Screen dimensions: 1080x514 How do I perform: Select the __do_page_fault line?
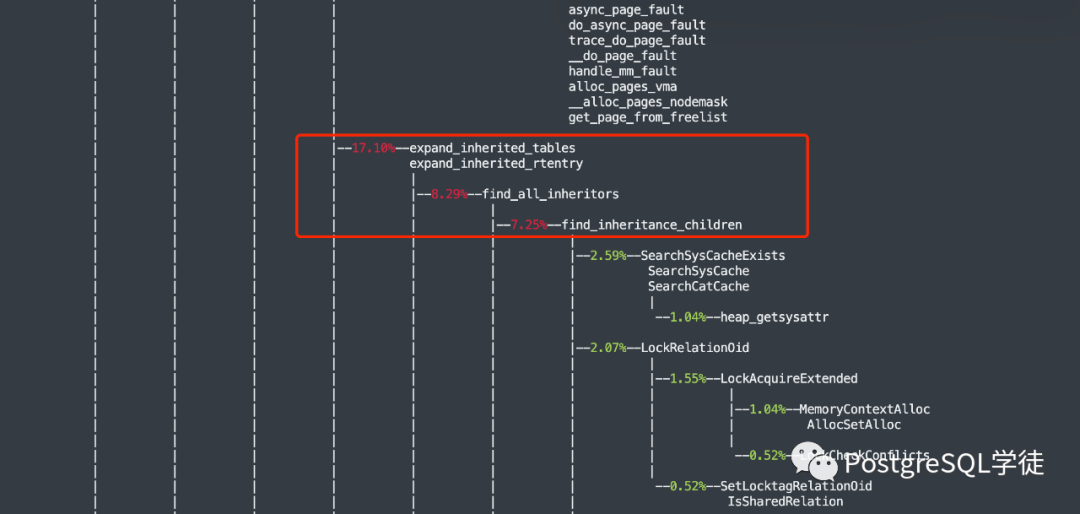pos(623,56)
